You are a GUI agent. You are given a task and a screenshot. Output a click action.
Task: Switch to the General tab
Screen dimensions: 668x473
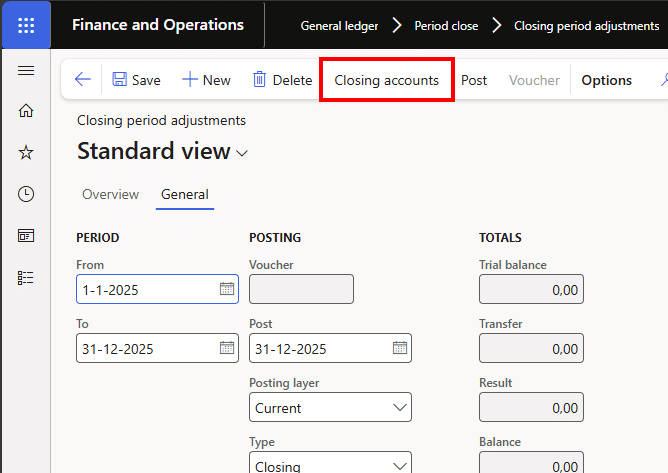(x=185, y=194)
